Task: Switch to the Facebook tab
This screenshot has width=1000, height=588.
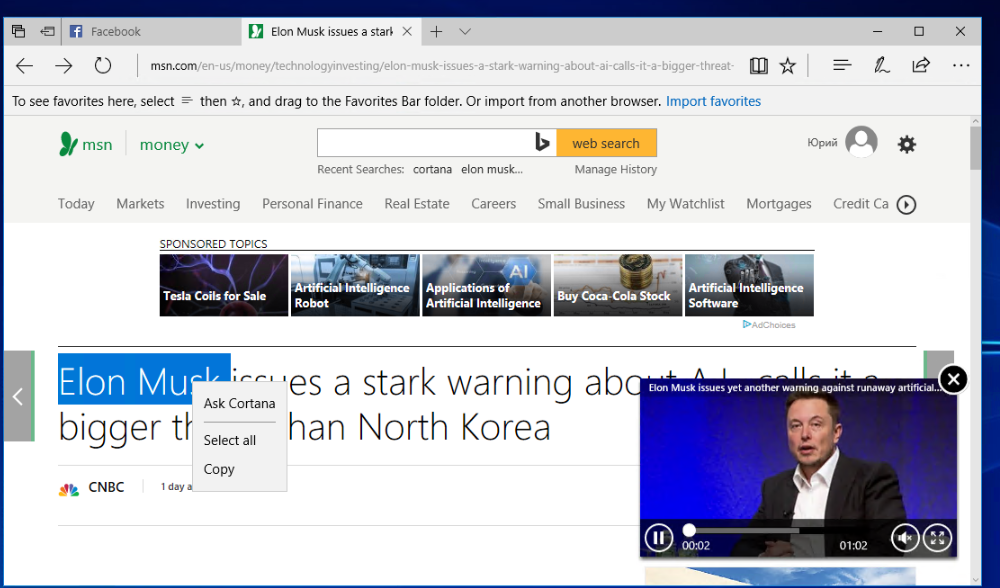Action: coord(152,31)
